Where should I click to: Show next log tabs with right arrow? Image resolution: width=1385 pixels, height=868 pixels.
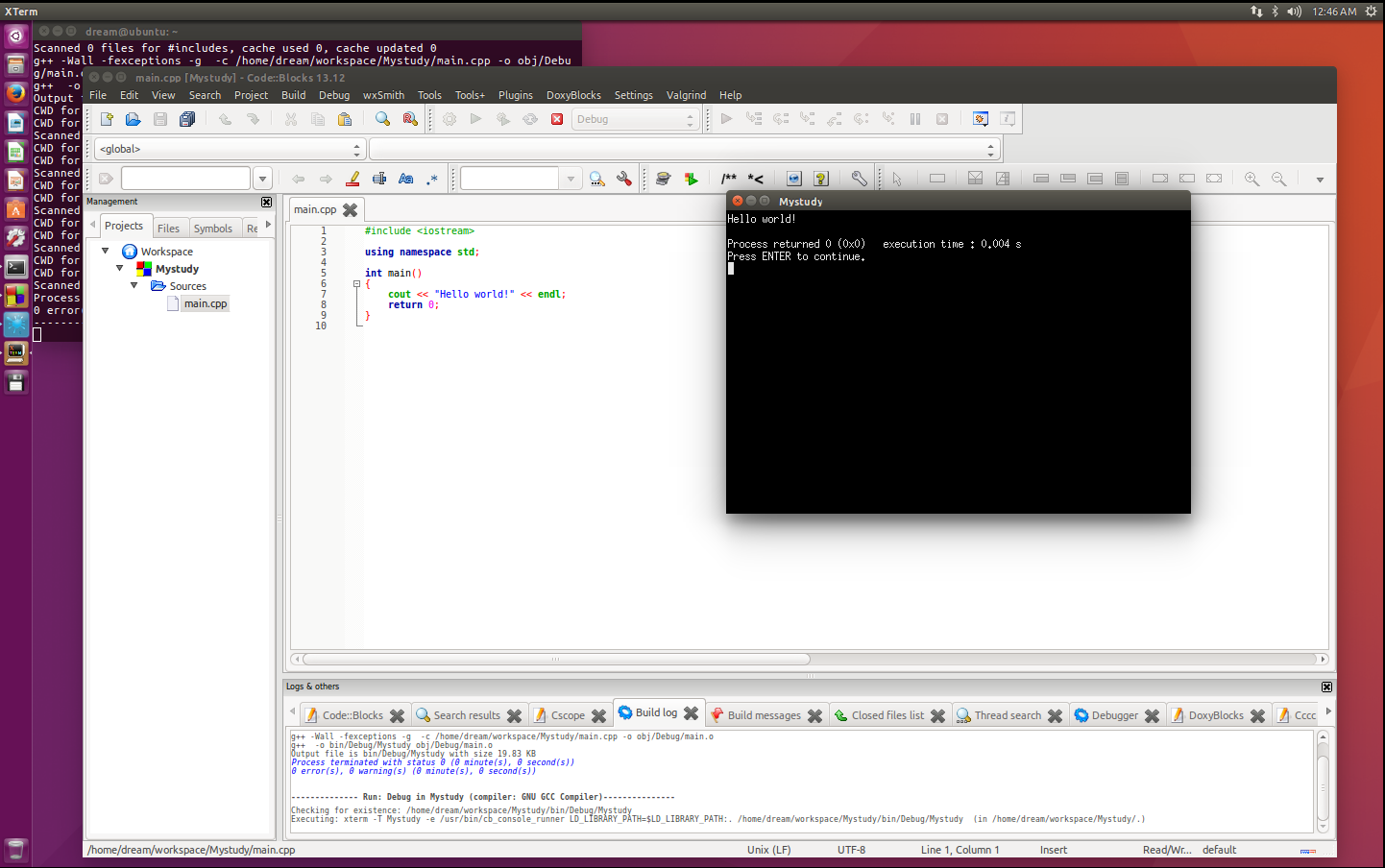click(1328, 711)
